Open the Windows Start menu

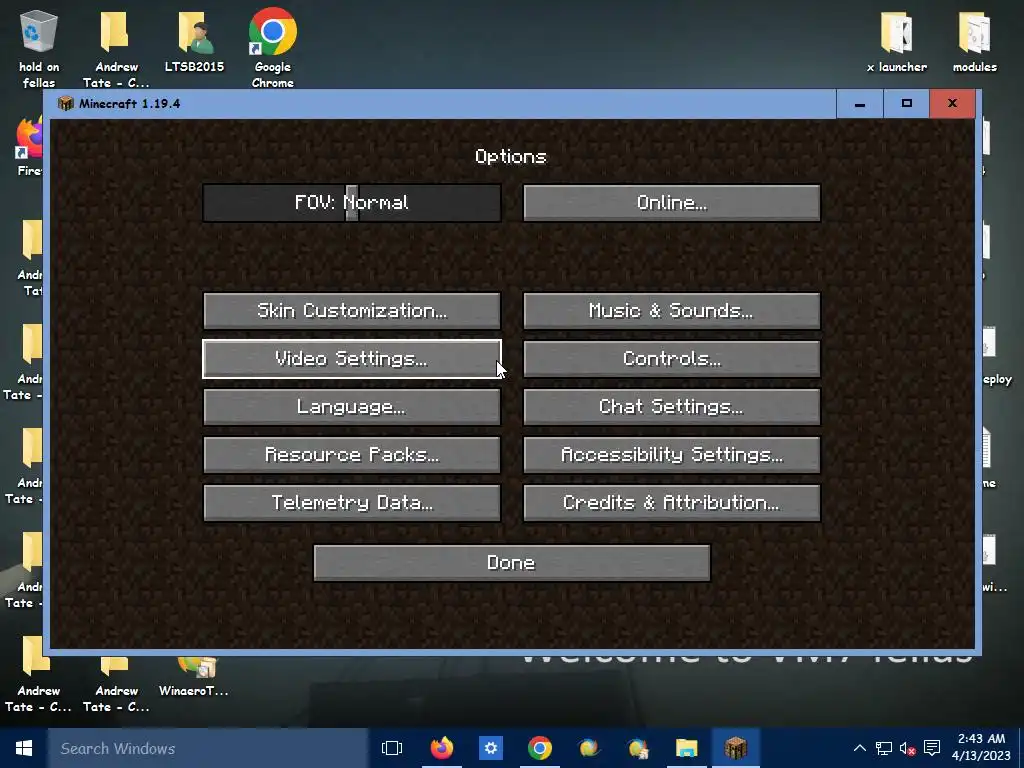24,748
